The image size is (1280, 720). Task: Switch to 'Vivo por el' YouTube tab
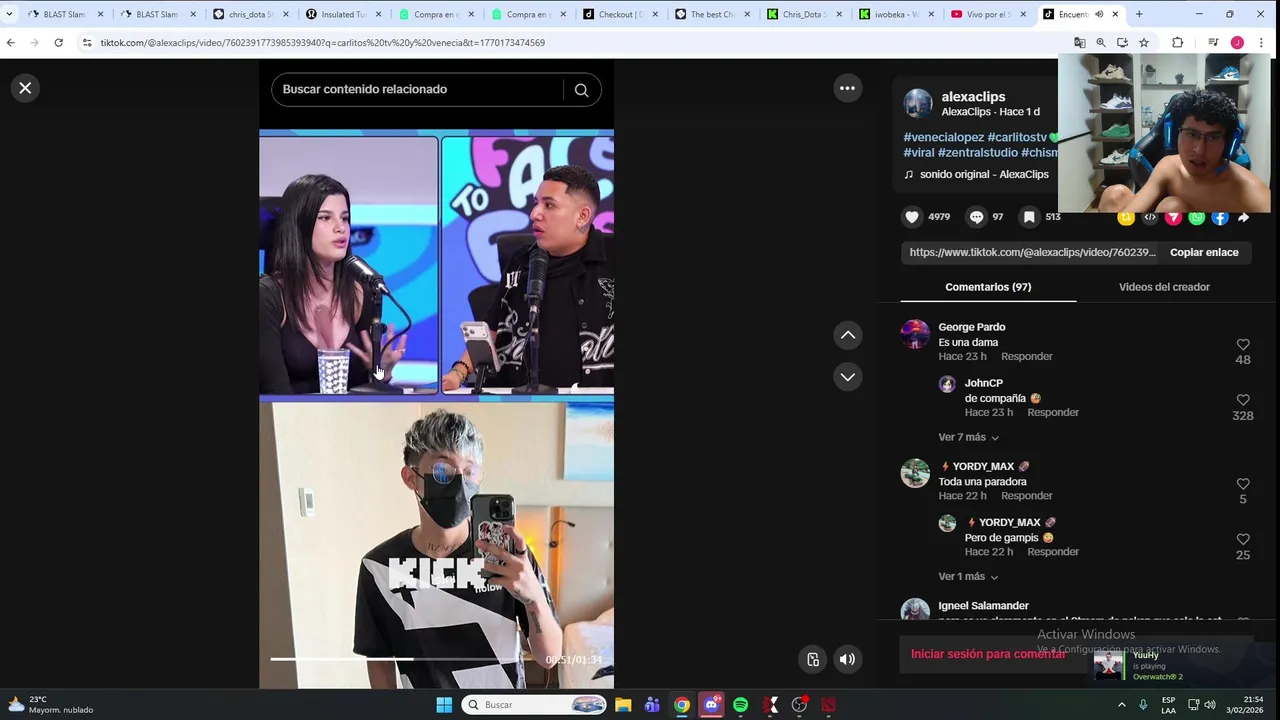click(988, 14)
